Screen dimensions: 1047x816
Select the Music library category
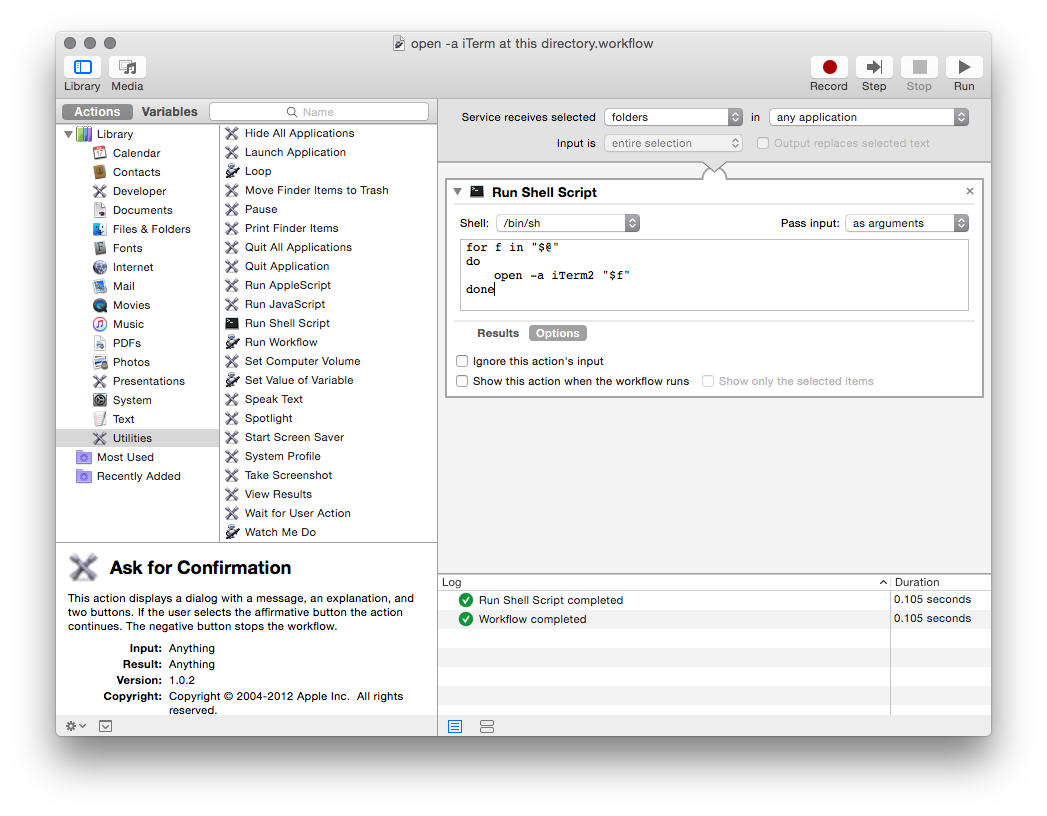tap(128, 324)
